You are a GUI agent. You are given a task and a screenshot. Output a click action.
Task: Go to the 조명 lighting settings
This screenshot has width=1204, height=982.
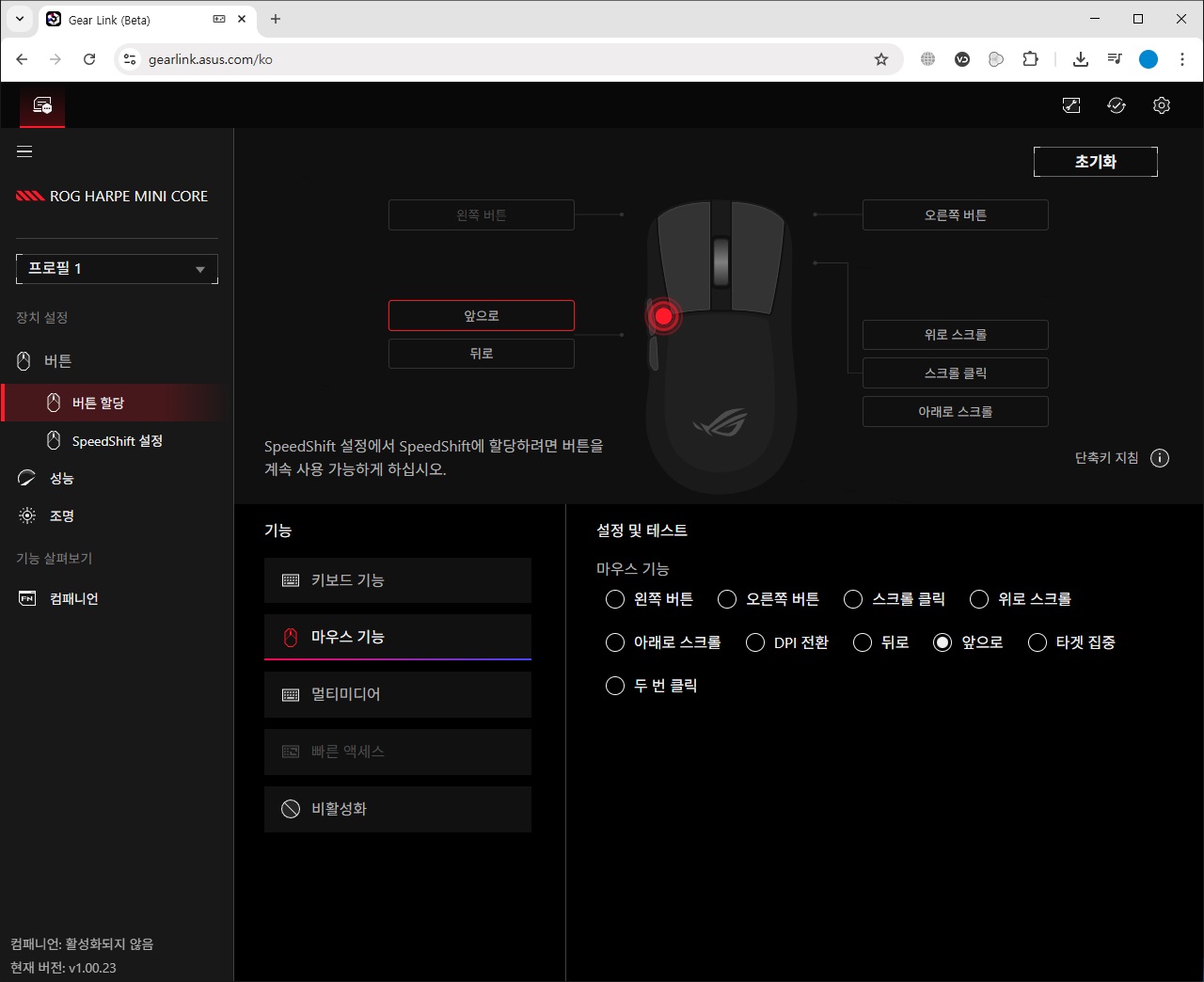pos(117,516)
